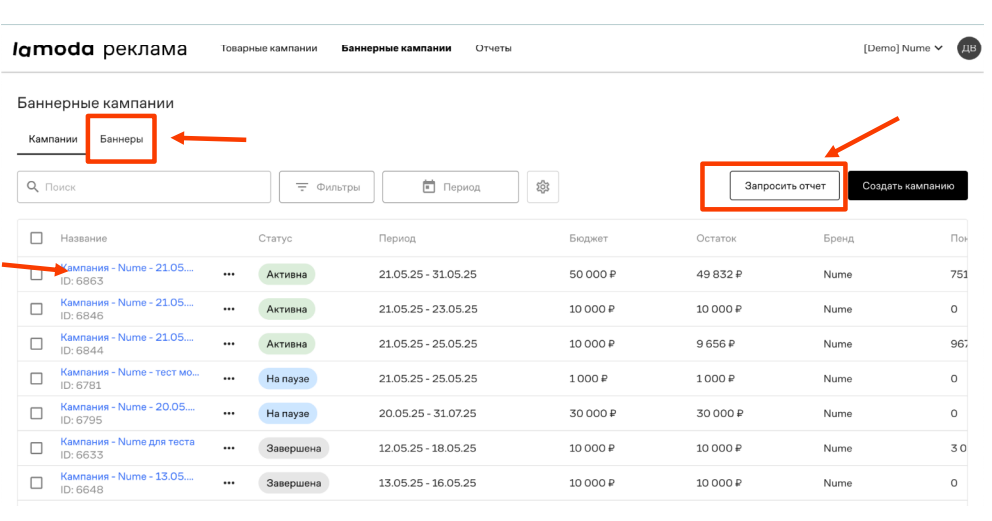
Task: Click the Создать кампанию button
Action: click(x=908, y=186)
